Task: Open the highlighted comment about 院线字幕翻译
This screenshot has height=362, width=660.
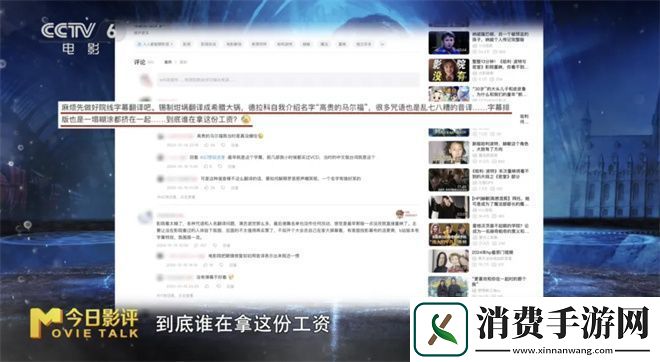Action: click(286, 113)
